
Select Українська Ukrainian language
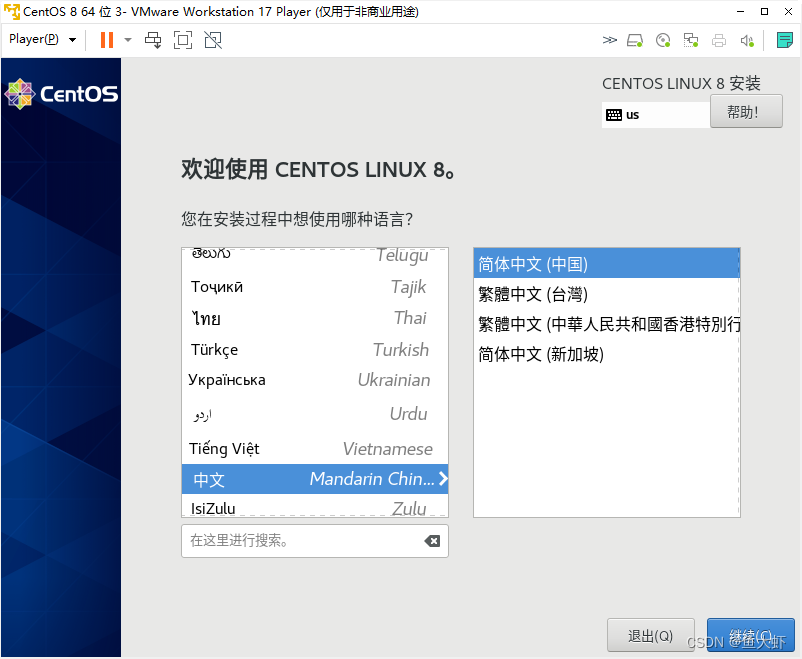point(315,380)
